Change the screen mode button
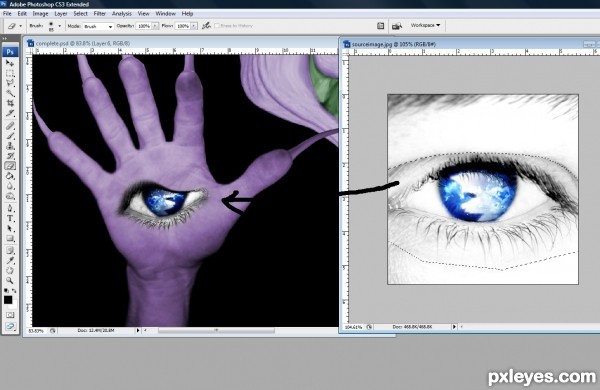The image size is (600, 390). pos(10,326)
